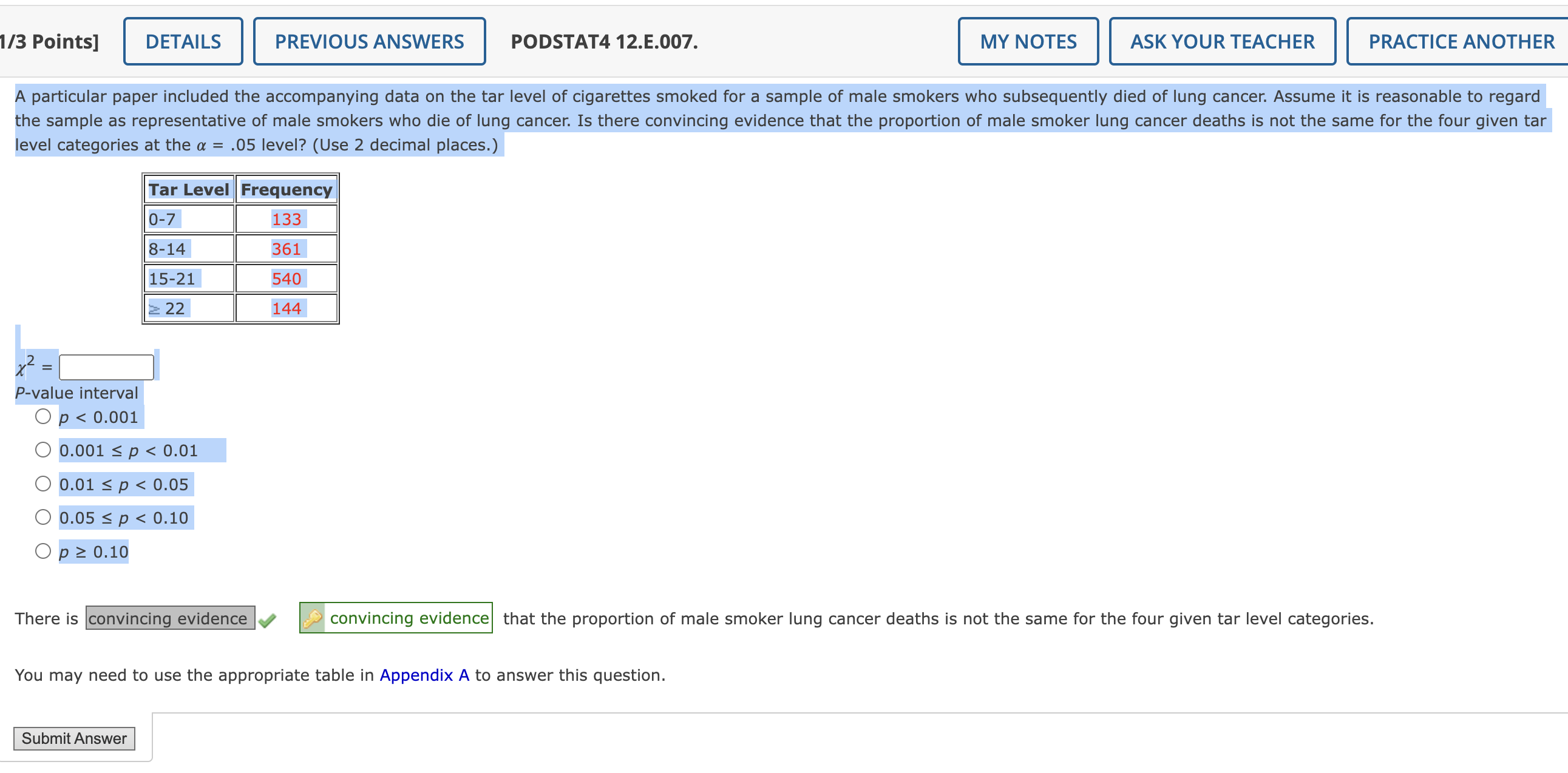This screenshot has width=1568, height=773.
Task: Open MY NOTES
Action: click(x=1028, y=41)
